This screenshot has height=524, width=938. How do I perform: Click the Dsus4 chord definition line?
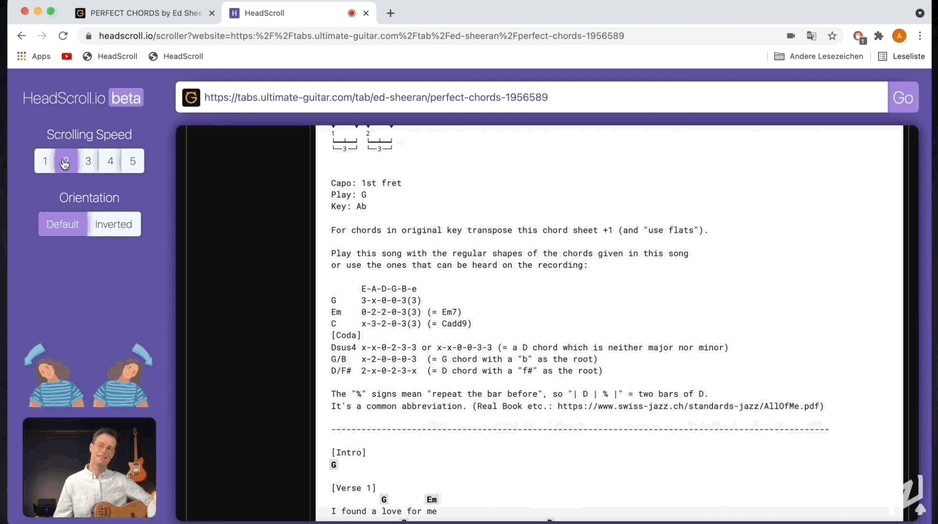click(x=529, y=348)
